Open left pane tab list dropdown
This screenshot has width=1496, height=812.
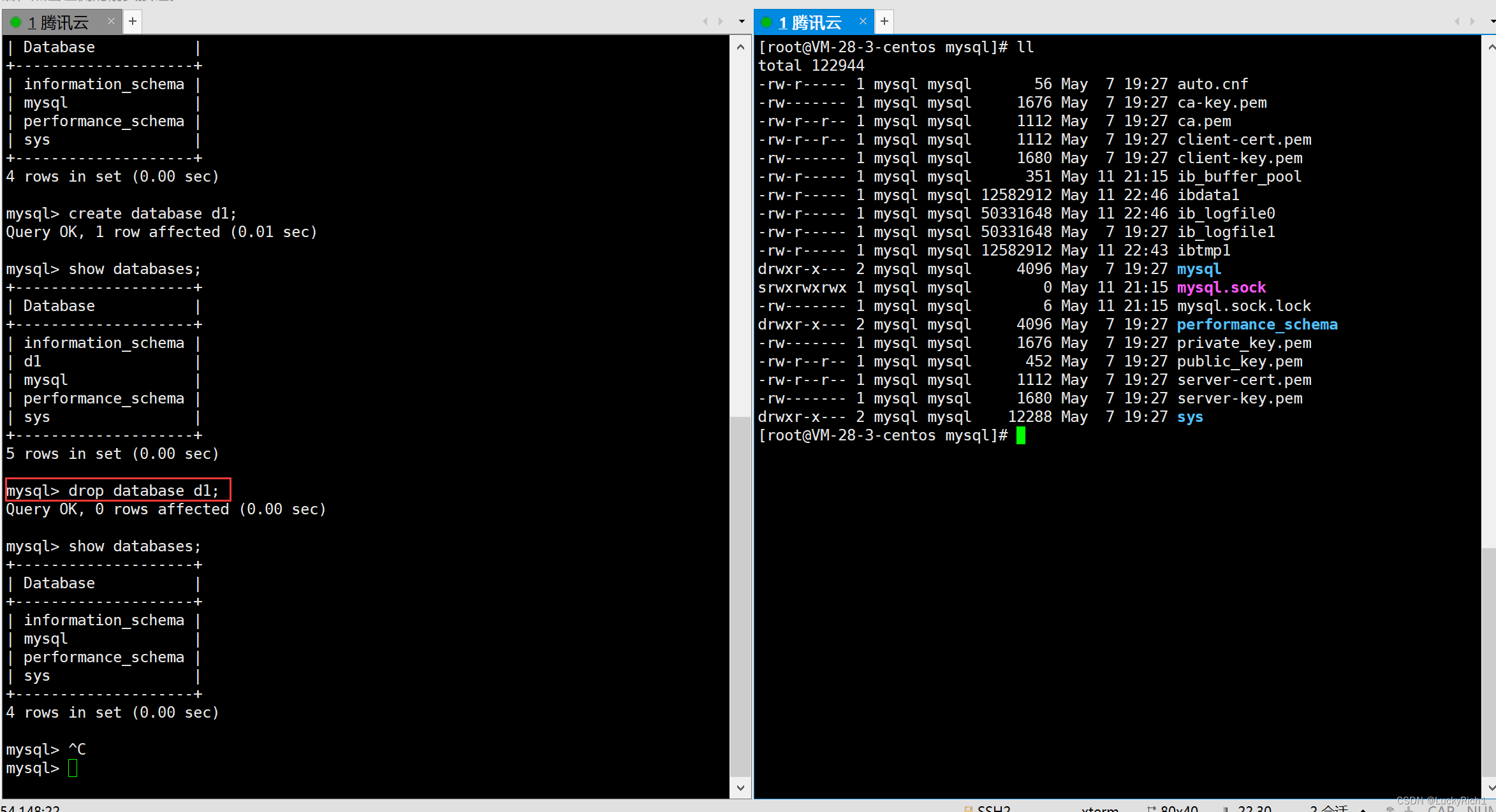point(742,22)
